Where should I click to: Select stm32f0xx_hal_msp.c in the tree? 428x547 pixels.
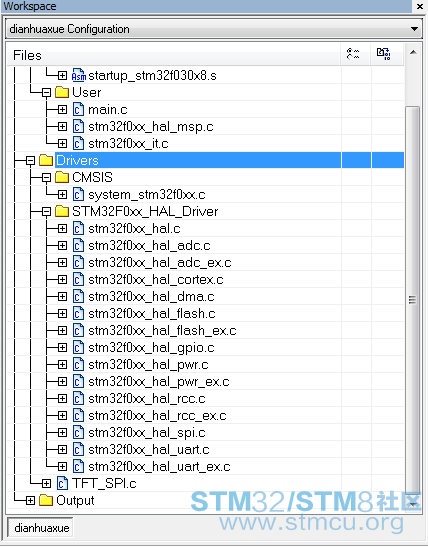(x=151, y=127)
